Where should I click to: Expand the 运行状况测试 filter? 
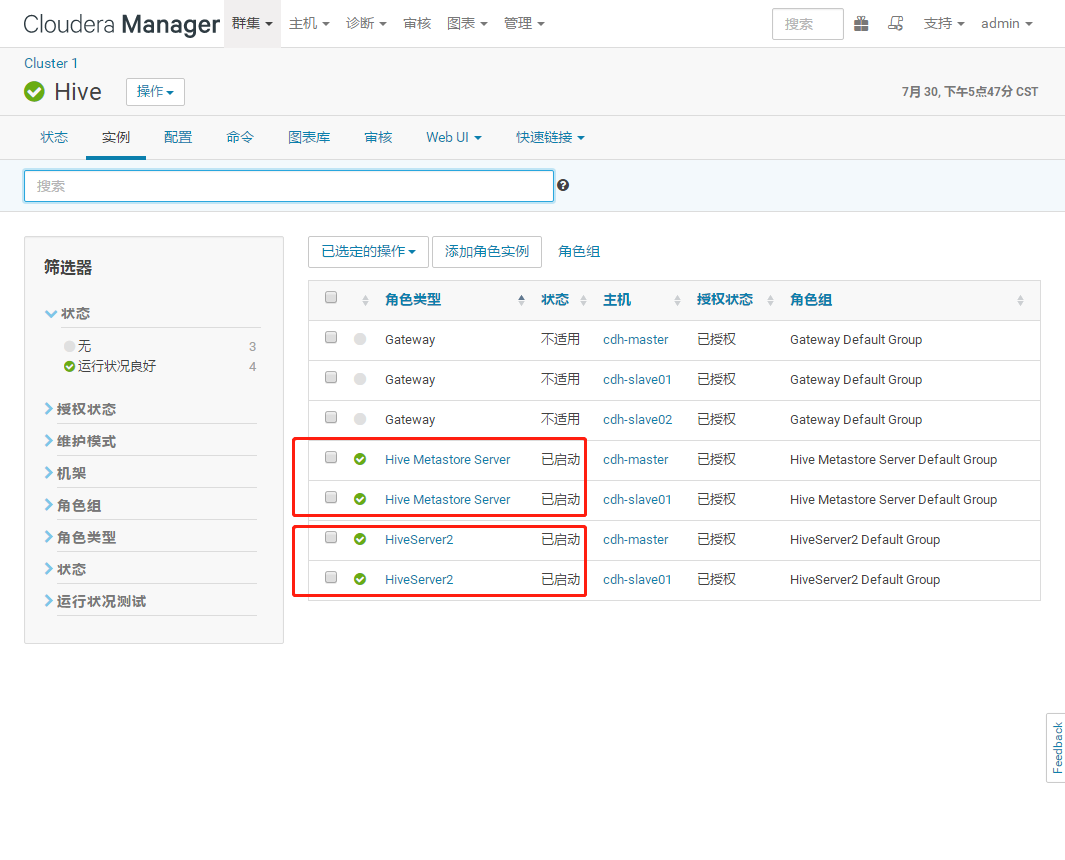pos(95,601)
